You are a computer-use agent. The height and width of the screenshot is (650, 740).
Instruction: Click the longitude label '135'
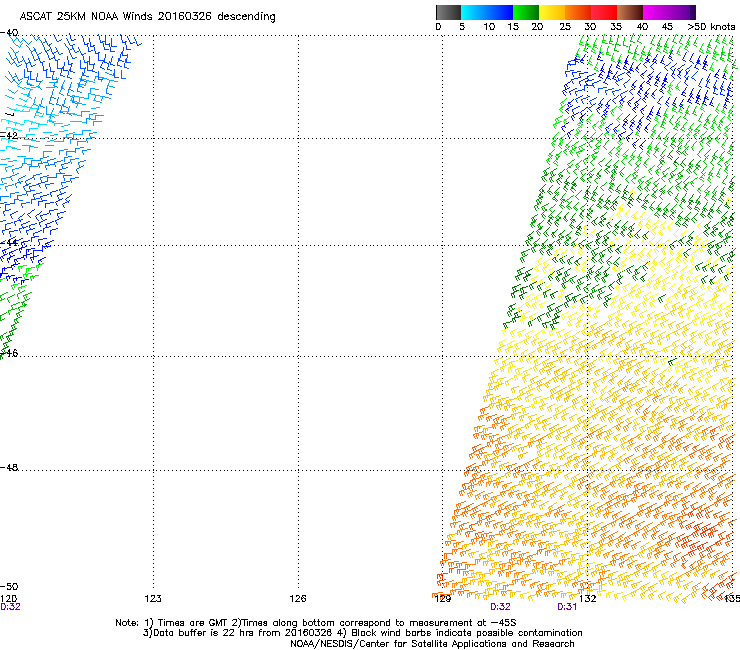click(732, 599)
